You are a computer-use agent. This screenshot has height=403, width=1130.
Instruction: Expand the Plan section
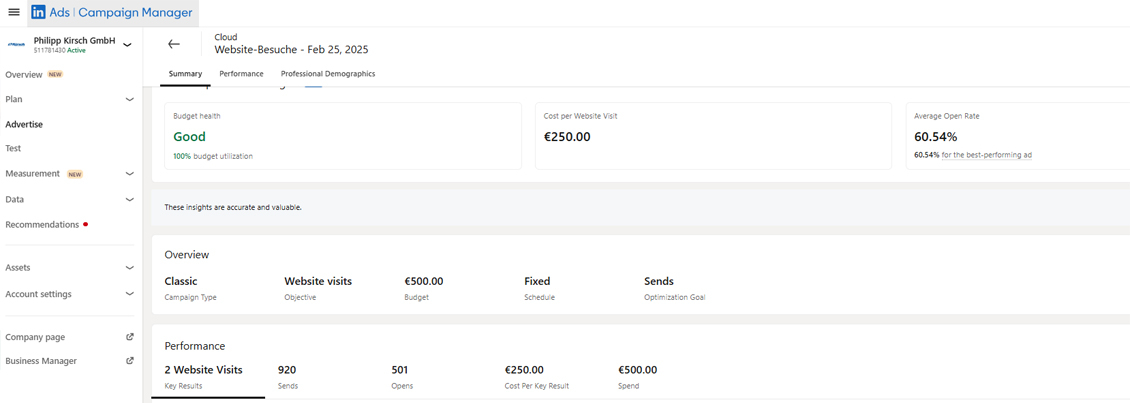(129, 99)
